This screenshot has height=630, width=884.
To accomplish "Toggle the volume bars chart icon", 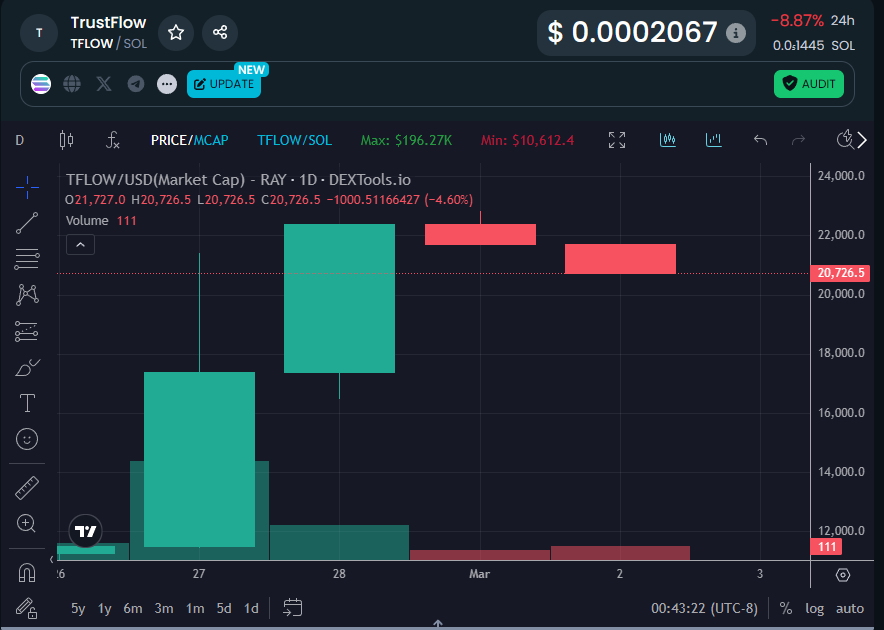I will 714,140.
